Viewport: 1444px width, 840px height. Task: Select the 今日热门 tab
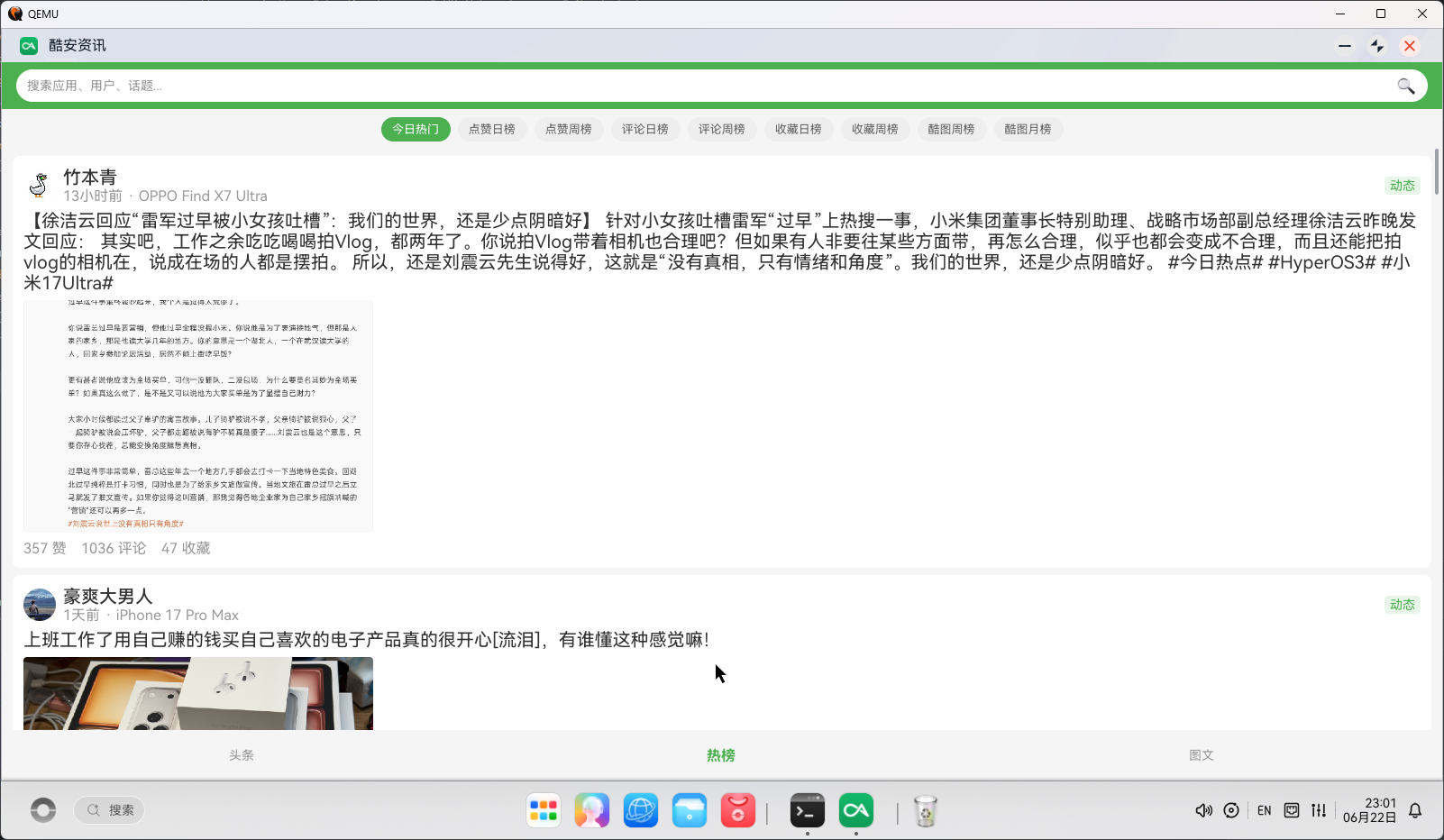pyautogui.click(x=416, y=129)
